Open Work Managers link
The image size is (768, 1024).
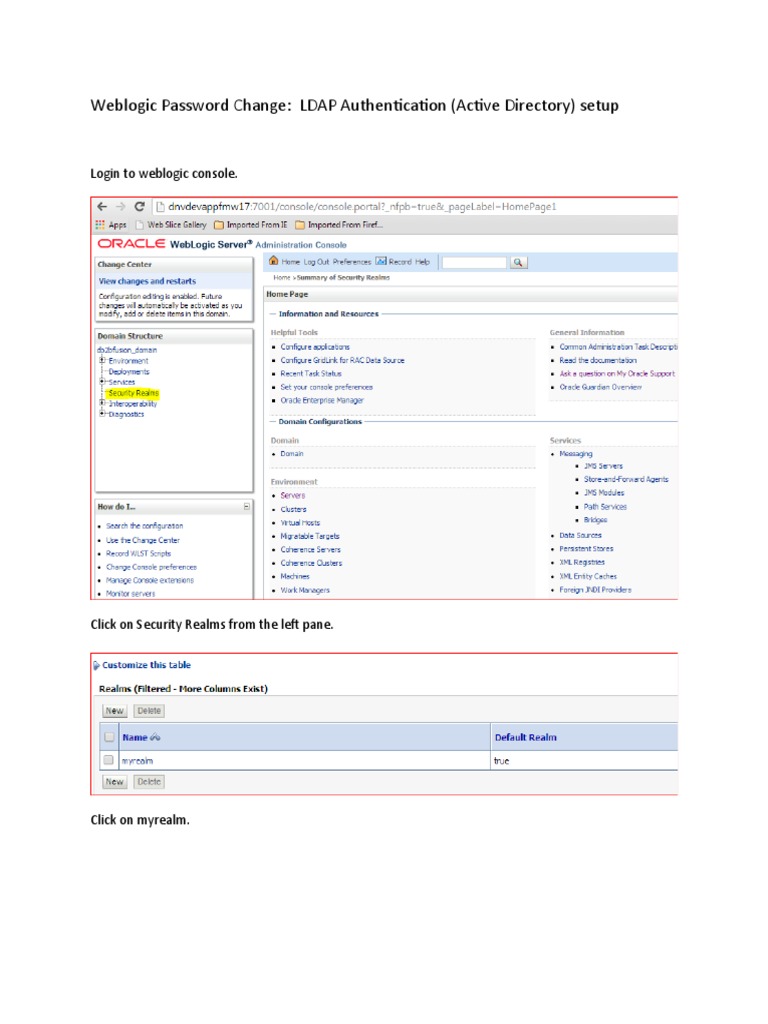click(x=305, y=590)
